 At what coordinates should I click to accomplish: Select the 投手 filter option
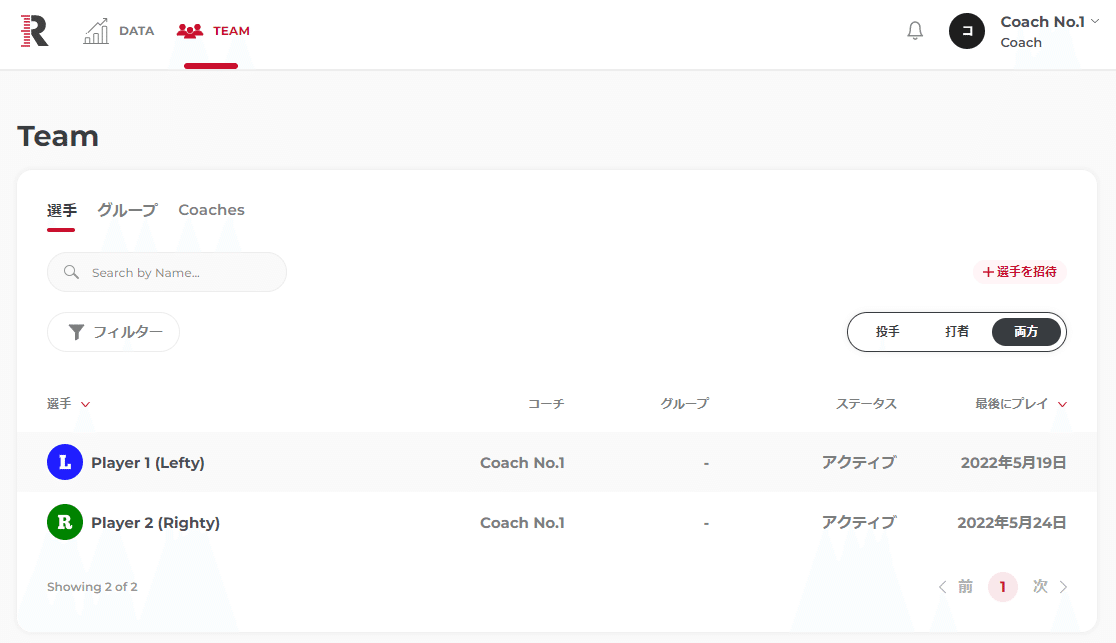click(888, 331)
